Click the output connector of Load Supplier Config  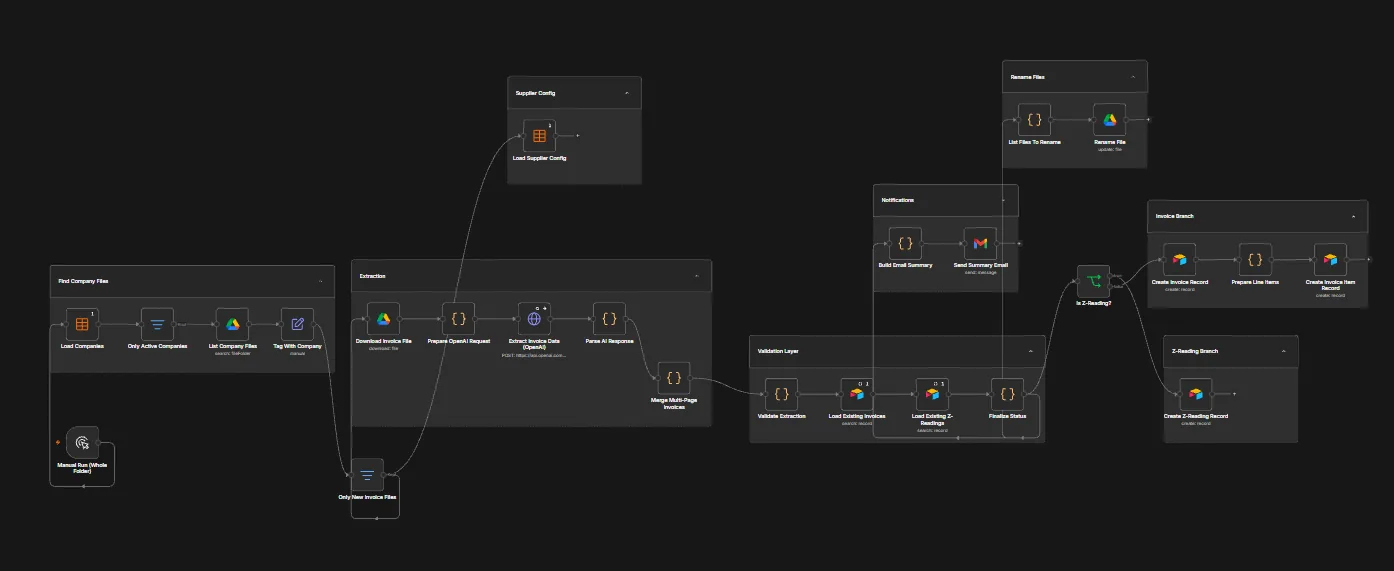558,136
